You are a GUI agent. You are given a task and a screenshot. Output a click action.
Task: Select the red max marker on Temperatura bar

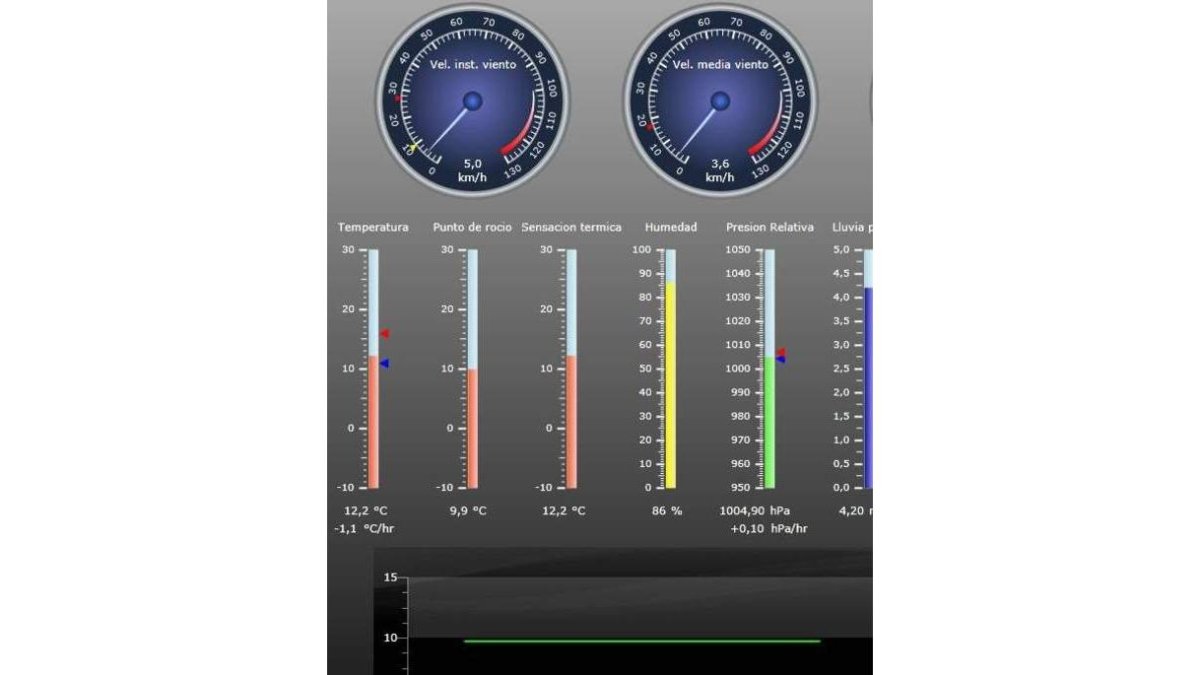pos(384,334)
